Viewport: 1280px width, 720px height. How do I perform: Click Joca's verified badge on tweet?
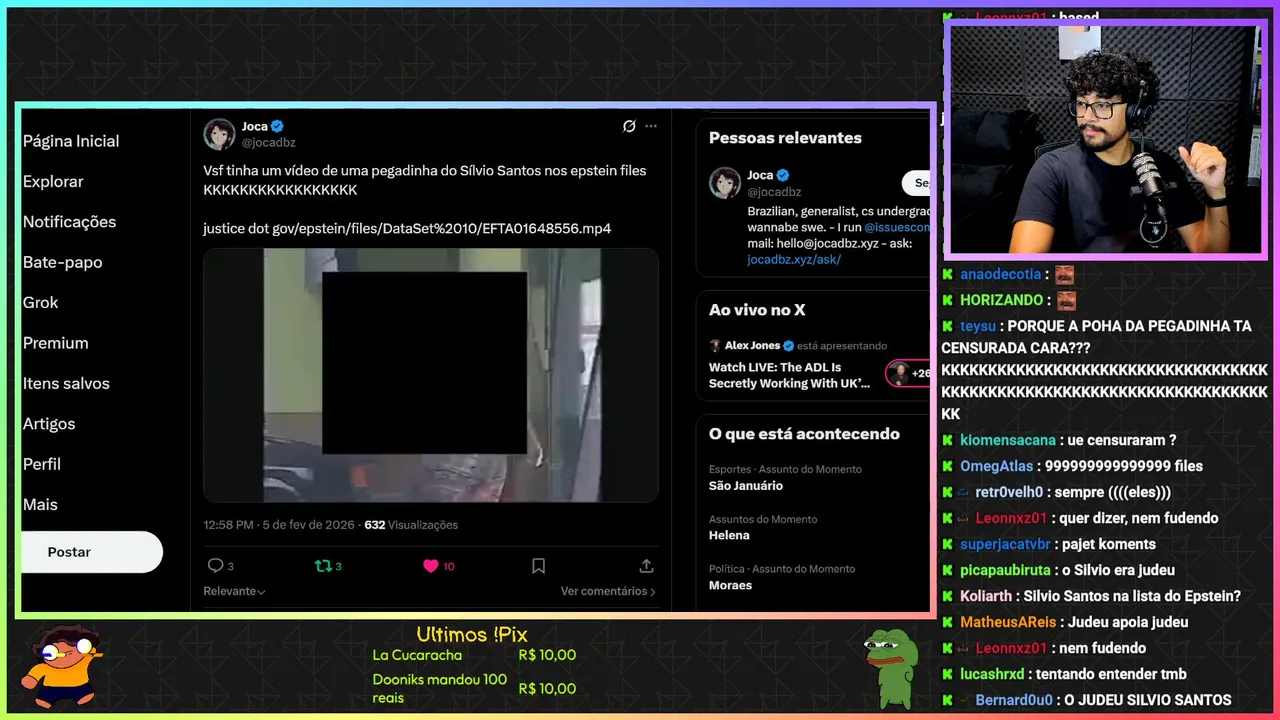277,126
